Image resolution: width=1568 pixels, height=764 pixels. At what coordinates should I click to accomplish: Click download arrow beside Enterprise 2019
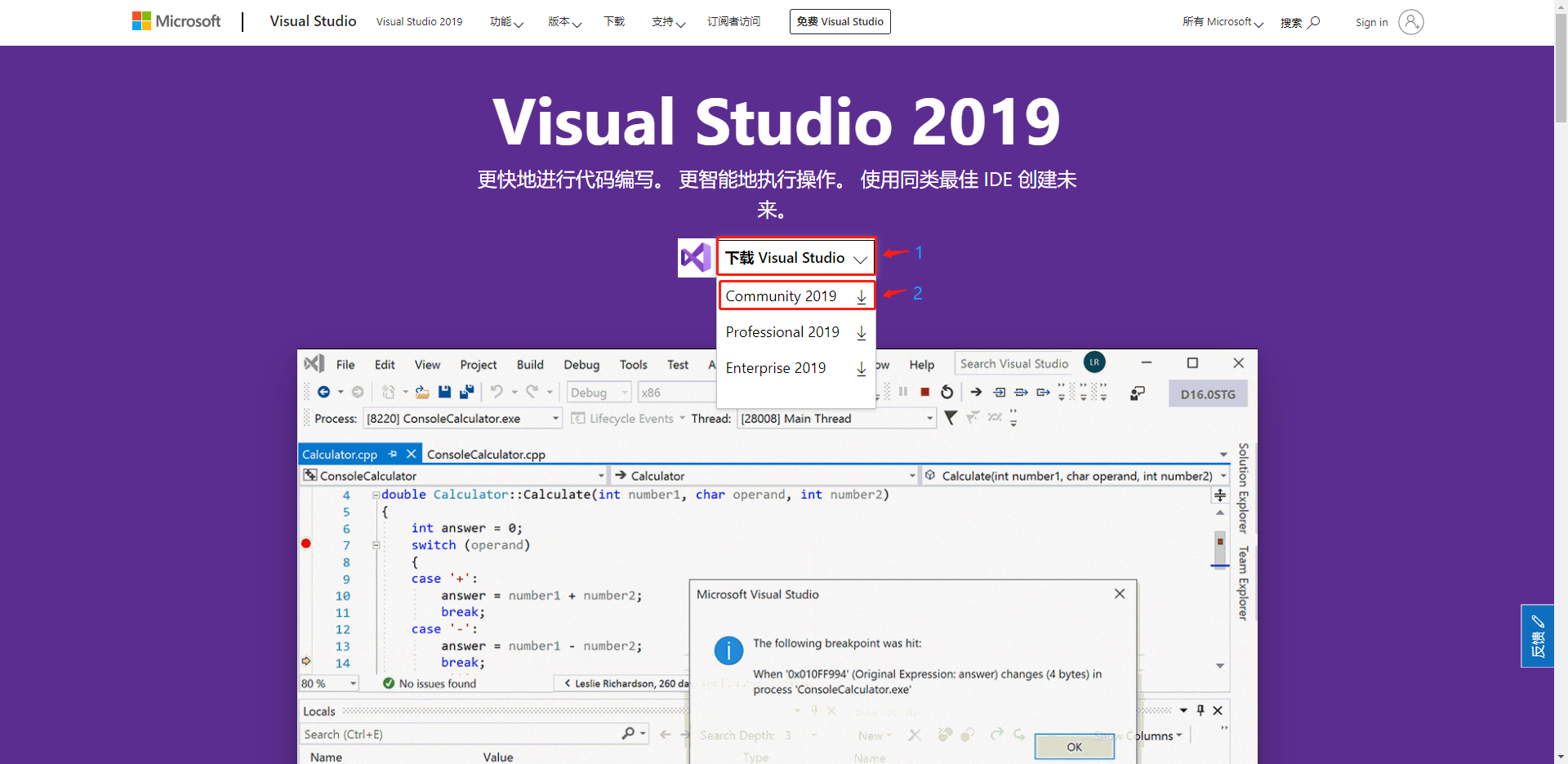click(x=861, y=368)
